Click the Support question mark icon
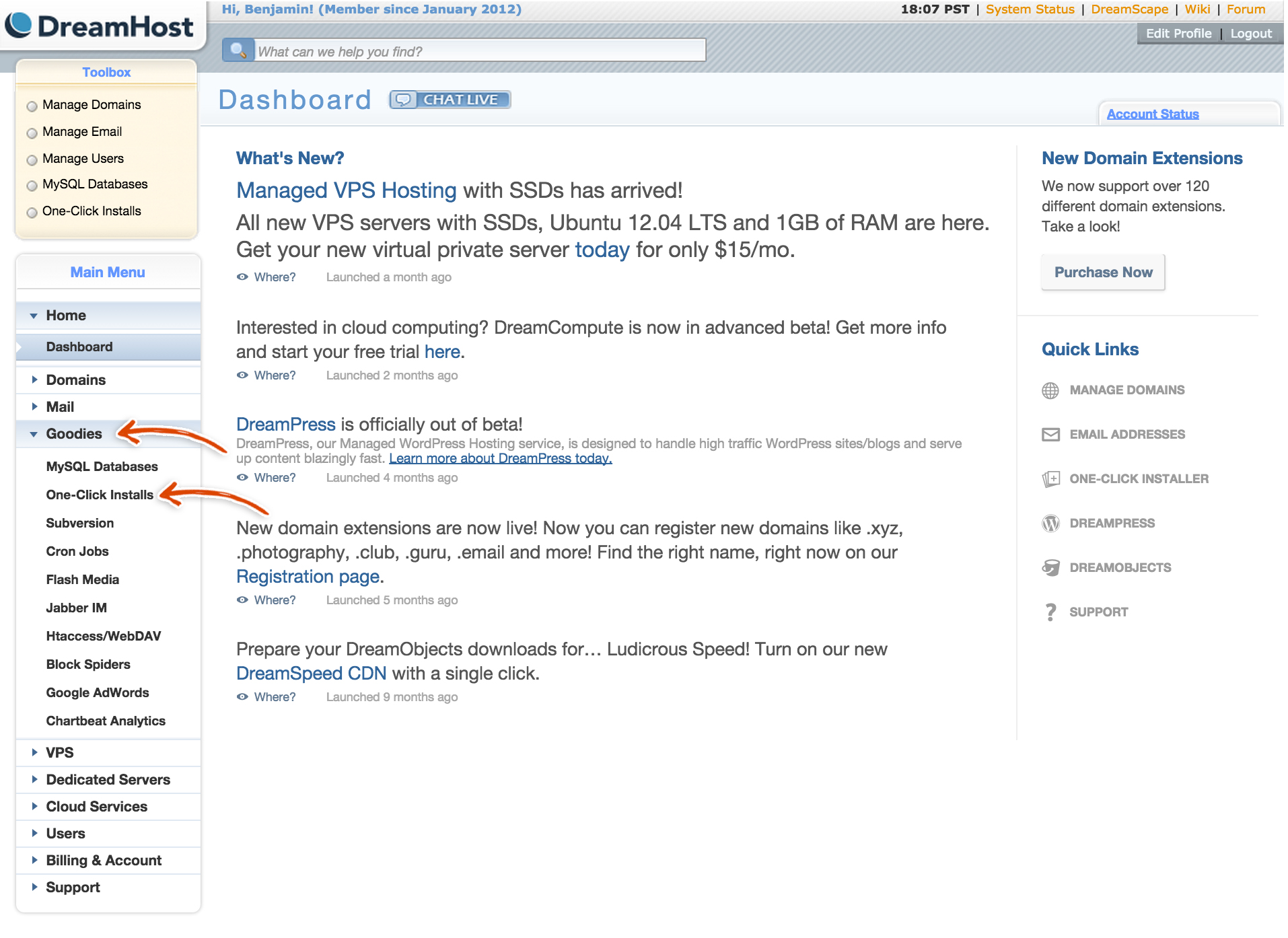The height and width of the screenshot is (938, 1288). tap(1051, 612)
